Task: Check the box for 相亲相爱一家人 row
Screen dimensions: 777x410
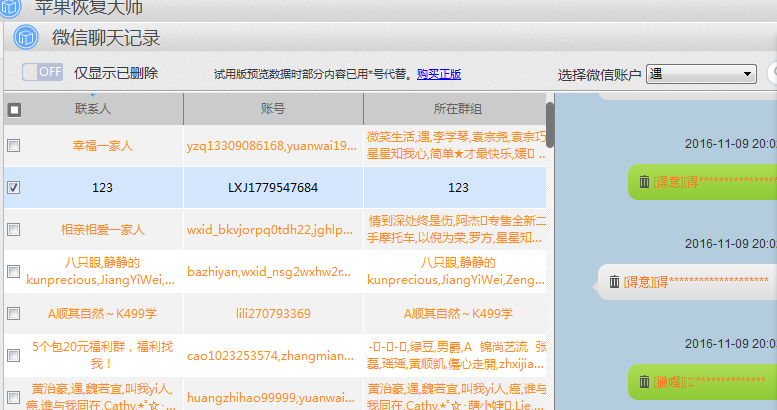Action: (14, 230)
